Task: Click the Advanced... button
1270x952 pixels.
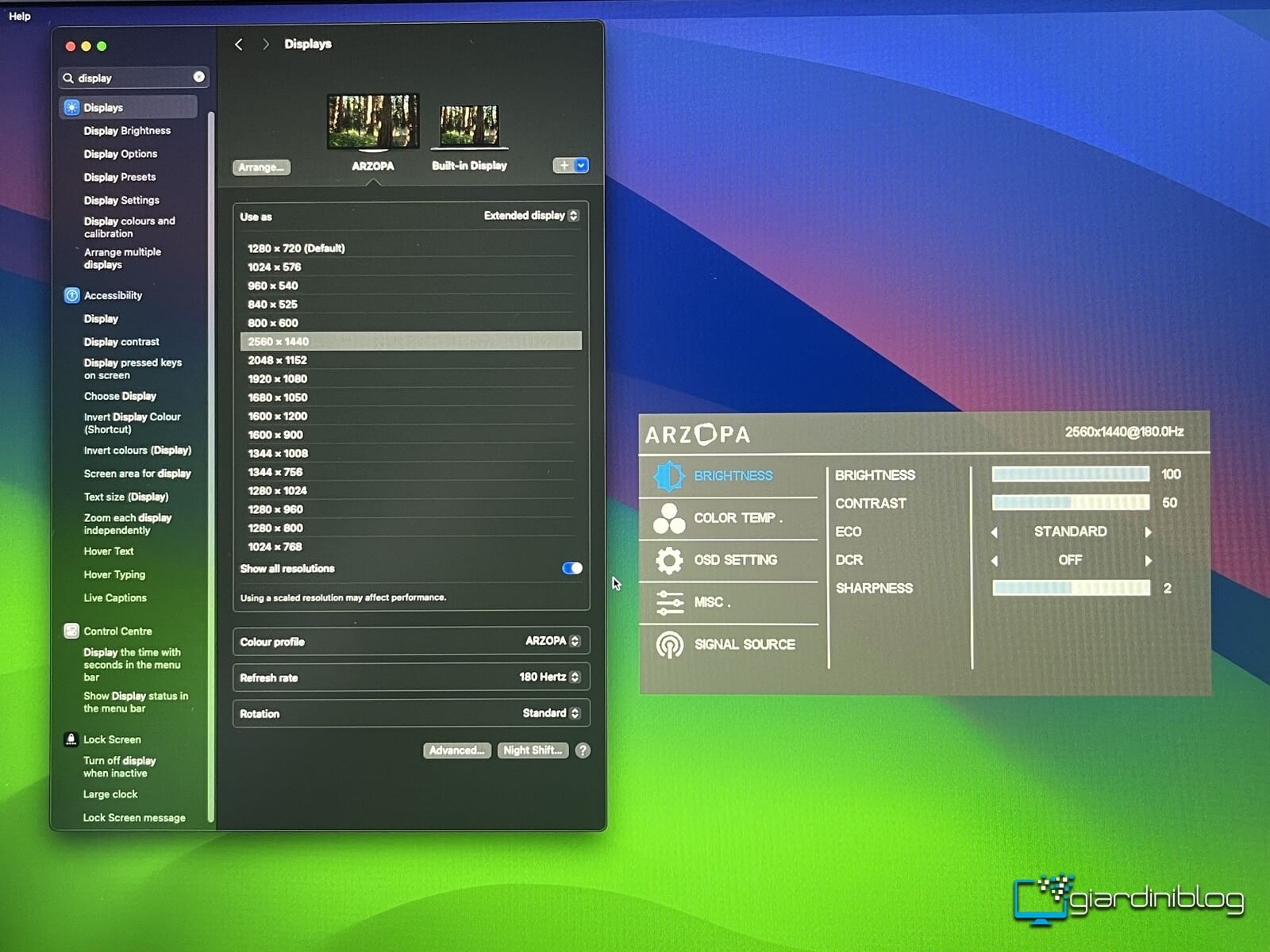Action: (456, 750)
